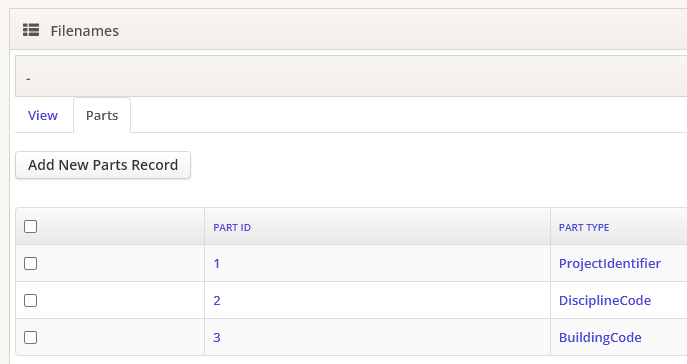The height and width of the screenshot is (364, 687).
Task: Tick the checkbox in DisciplineCode row
Action: click(x=30, y=300)
